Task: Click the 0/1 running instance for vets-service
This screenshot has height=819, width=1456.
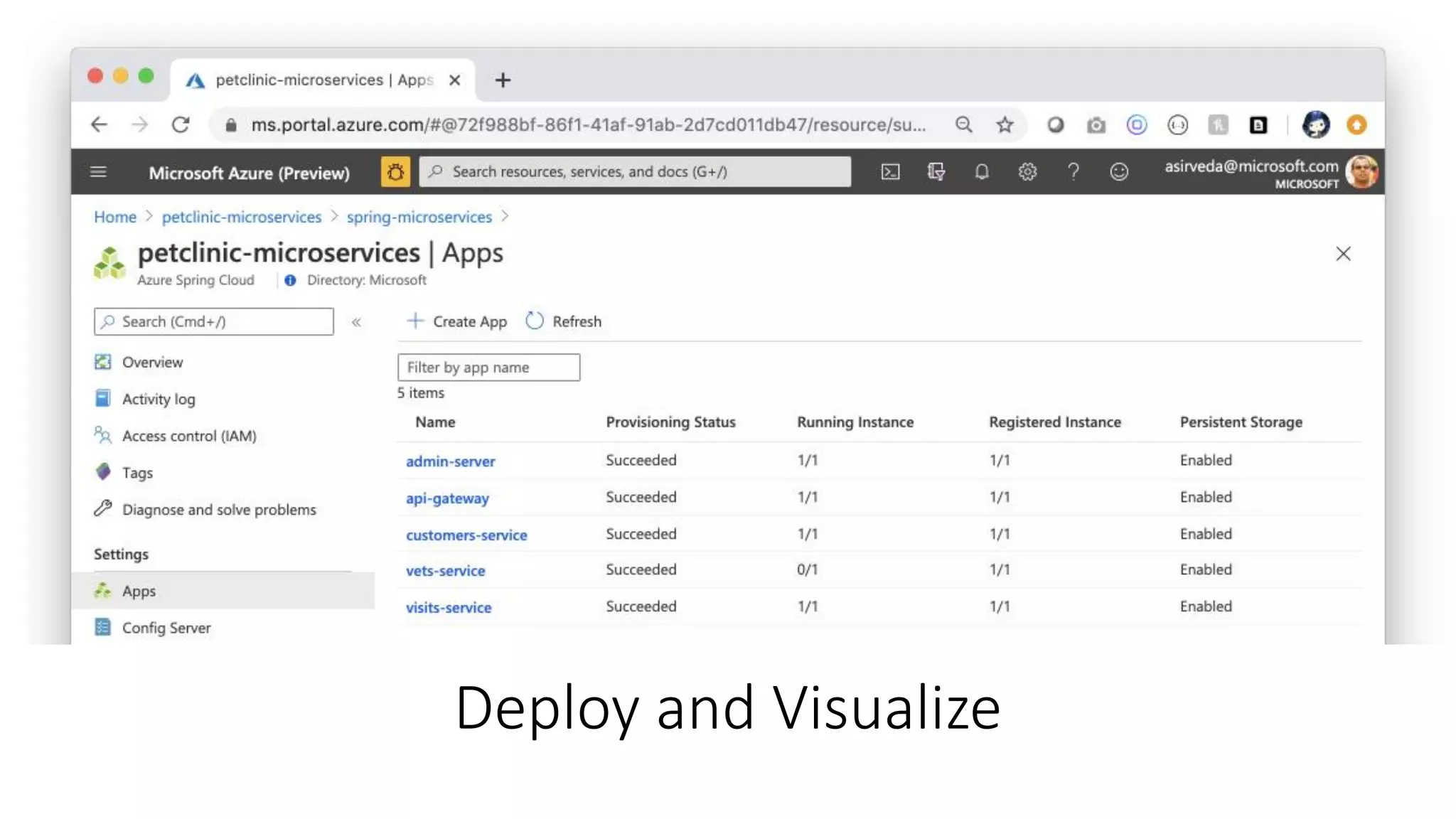Action: tap(808, 569)
